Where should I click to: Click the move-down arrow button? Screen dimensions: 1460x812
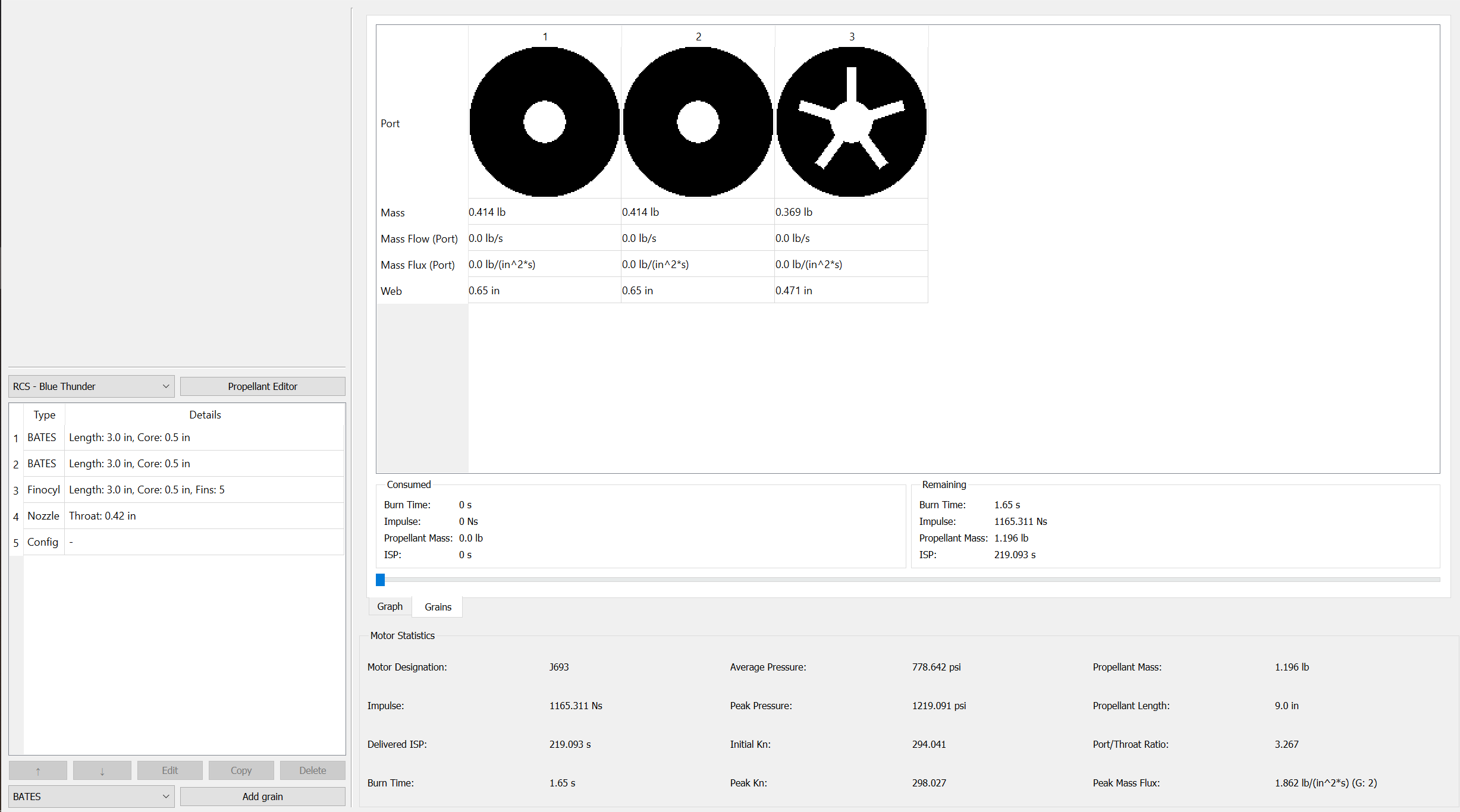click(x=102, y=770)
